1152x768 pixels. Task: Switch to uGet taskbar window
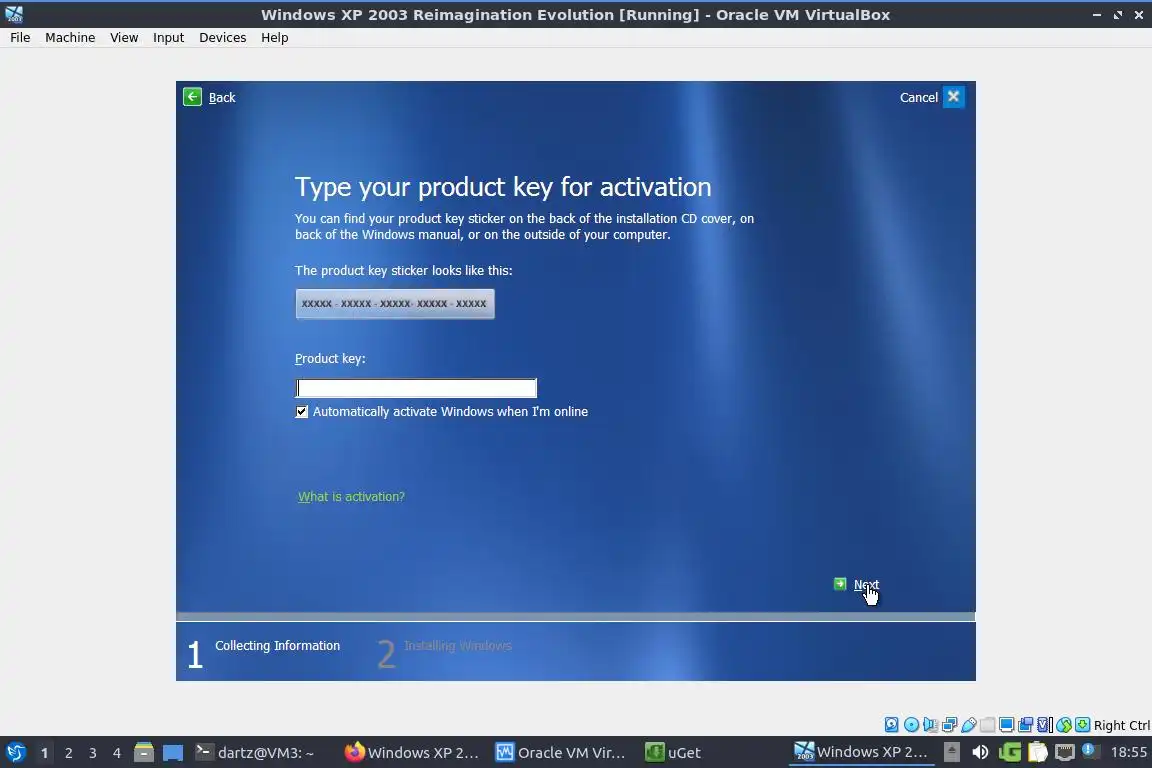click(673, 753)
